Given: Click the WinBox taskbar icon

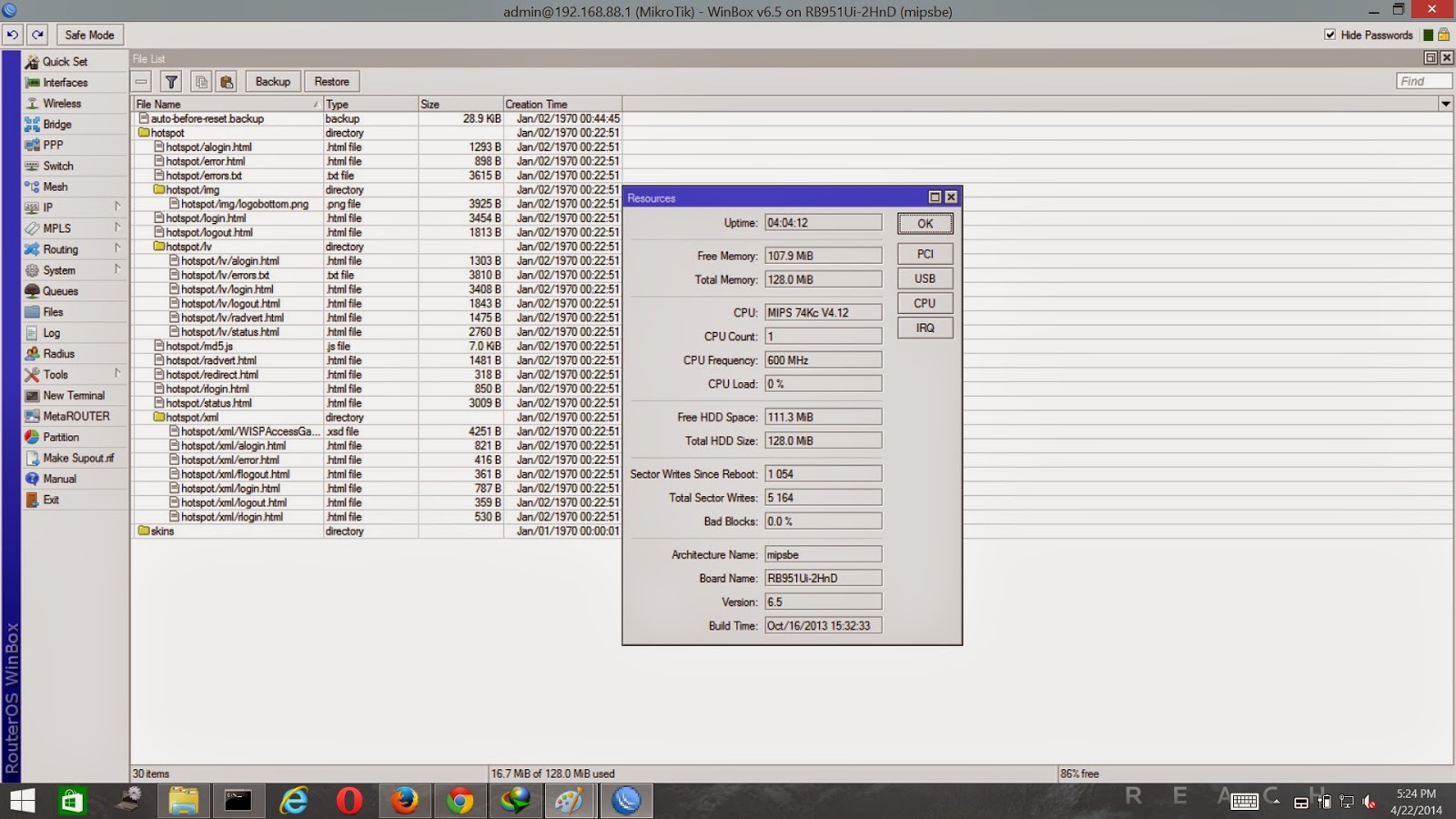Looking at the screenshot, I should pyautogui.click(x=626, y=801).
